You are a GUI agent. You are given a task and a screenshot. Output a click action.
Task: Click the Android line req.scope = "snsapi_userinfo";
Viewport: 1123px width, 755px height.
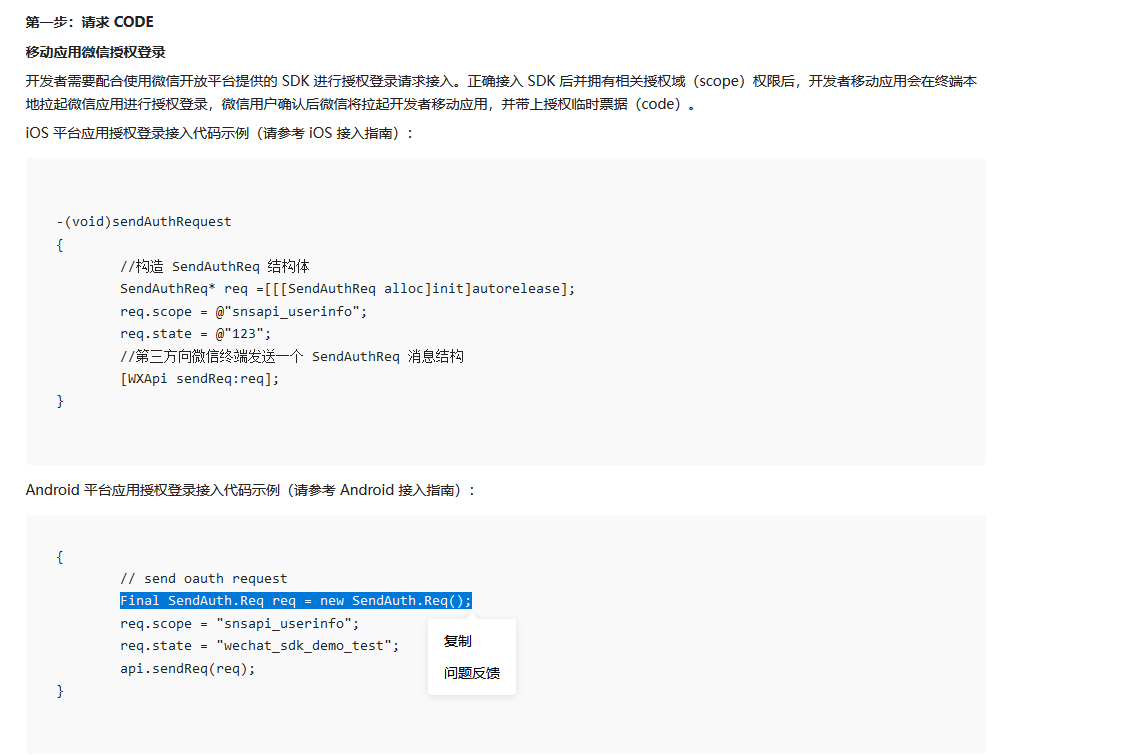pos(240,624)
